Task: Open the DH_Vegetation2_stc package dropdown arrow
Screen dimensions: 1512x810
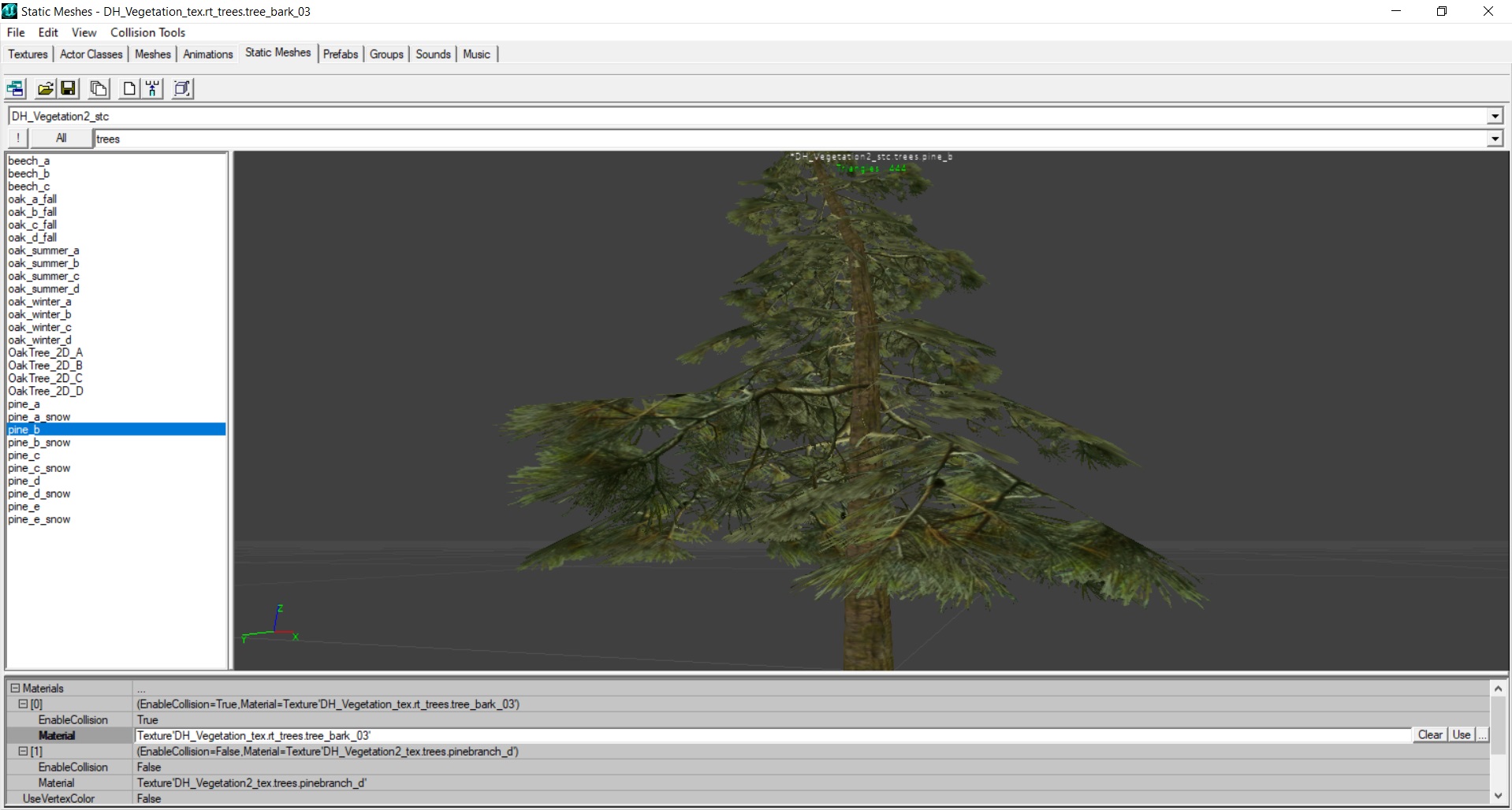Action: coord(1495,116)
